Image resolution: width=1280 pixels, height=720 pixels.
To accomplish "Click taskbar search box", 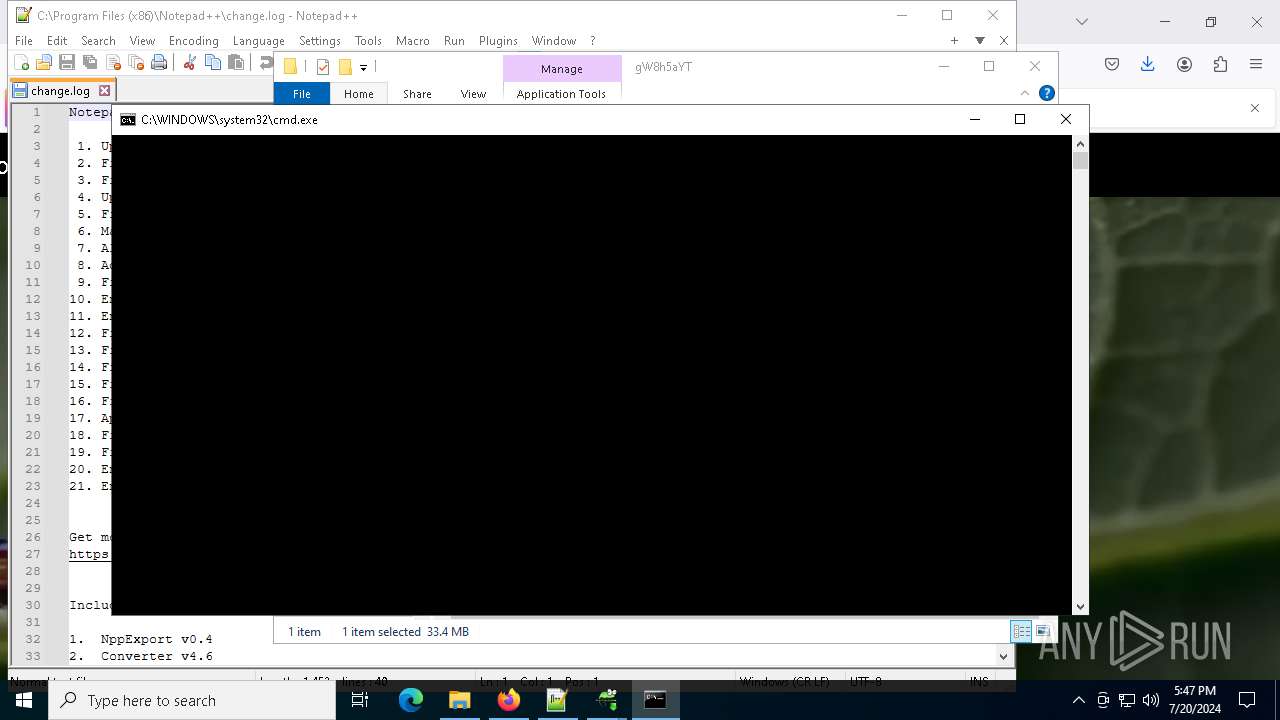I will (192, 700).
